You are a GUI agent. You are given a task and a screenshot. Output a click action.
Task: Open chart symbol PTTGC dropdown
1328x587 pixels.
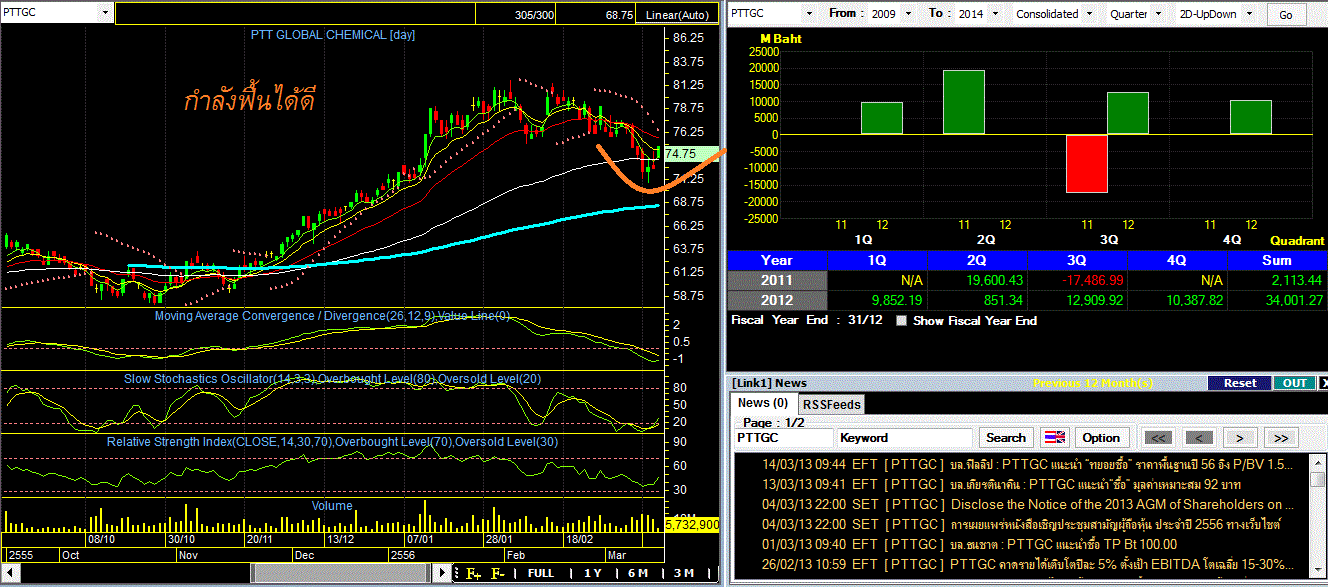pyautogui.click(x=106, y=13)
